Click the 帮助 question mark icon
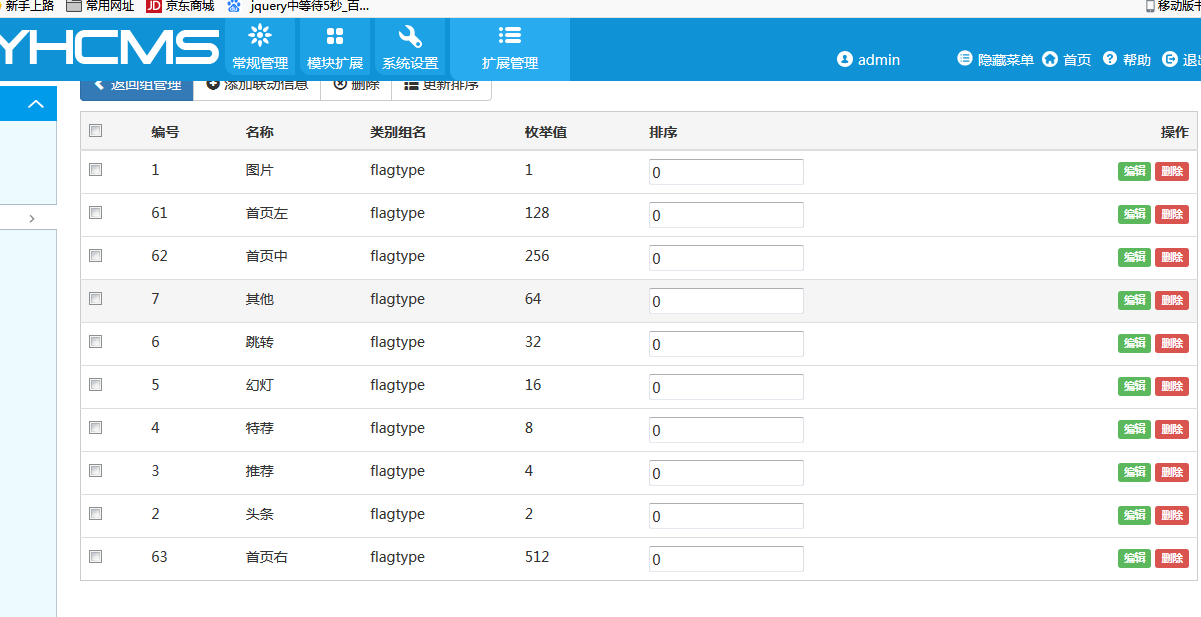This screenshot has width=1201, height=617. (1110, 60)
